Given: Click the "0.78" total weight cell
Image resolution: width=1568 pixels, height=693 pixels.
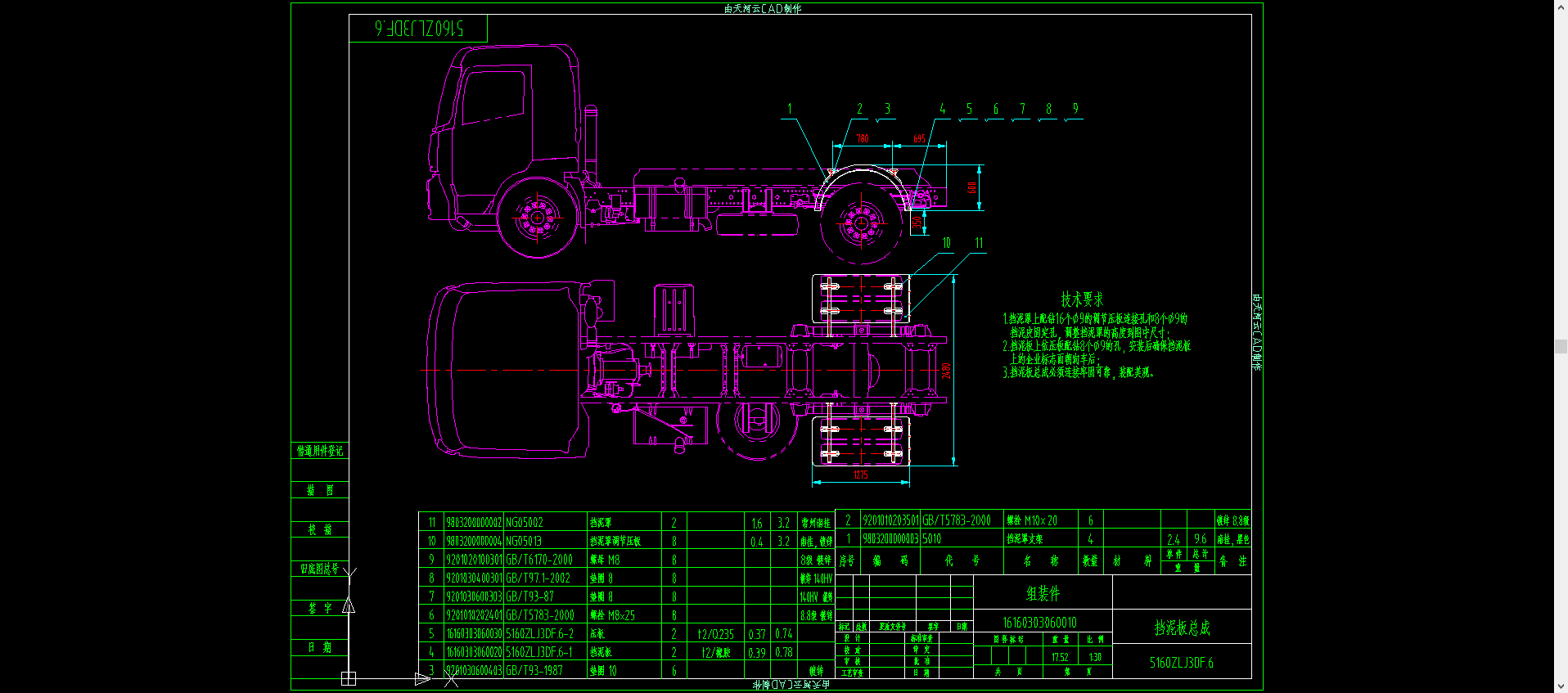Looking at the screenshot, I should point(784,653).
